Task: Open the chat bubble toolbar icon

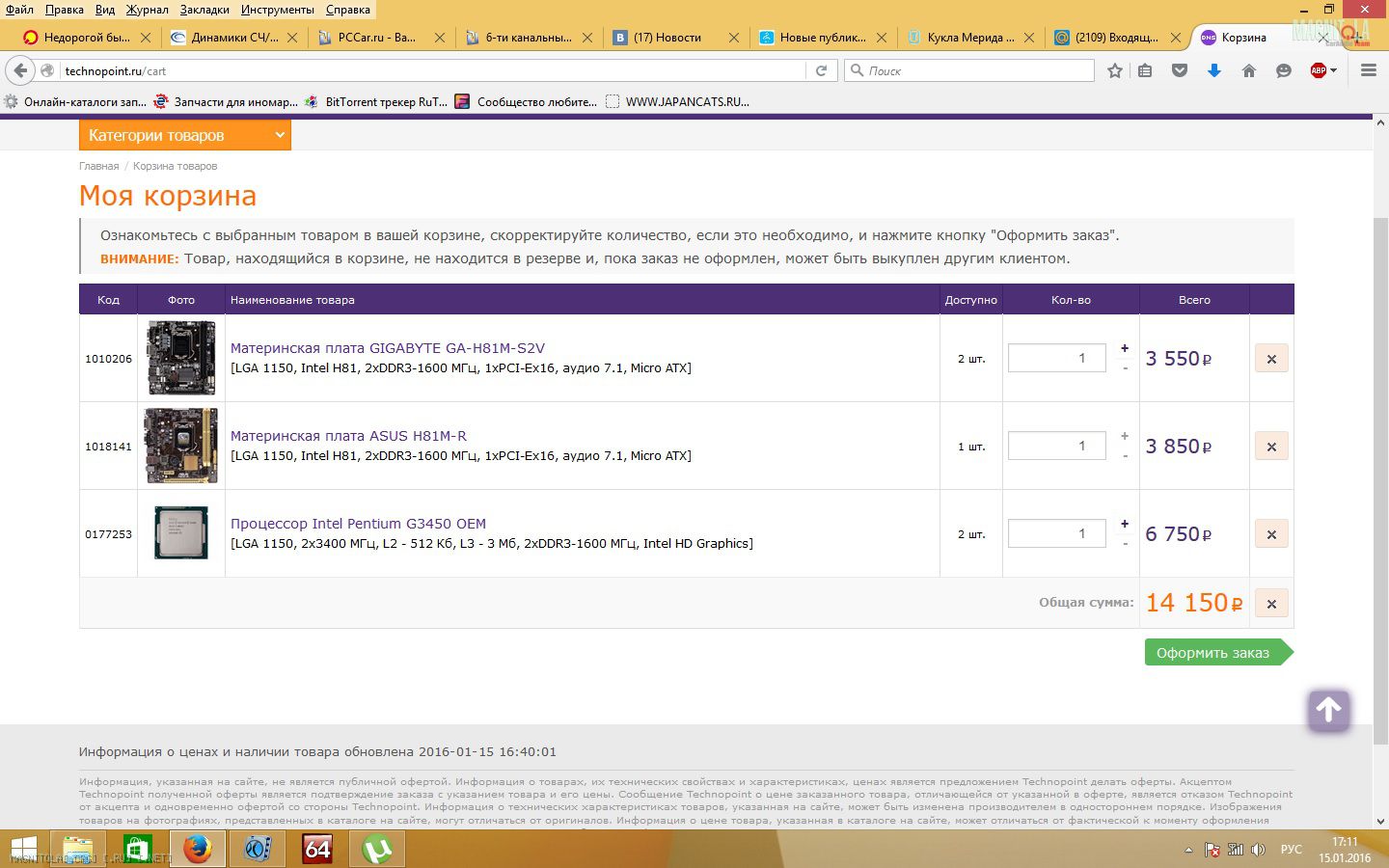Action: click(1283, 70)
